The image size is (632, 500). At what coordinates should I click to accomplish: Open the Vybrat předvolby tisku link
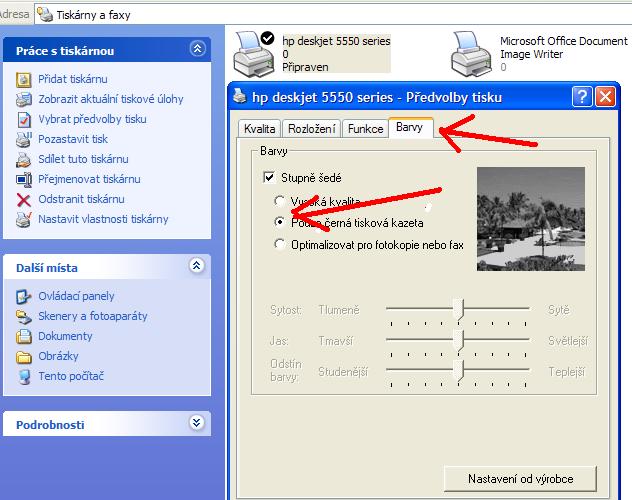tap(92, 119)
